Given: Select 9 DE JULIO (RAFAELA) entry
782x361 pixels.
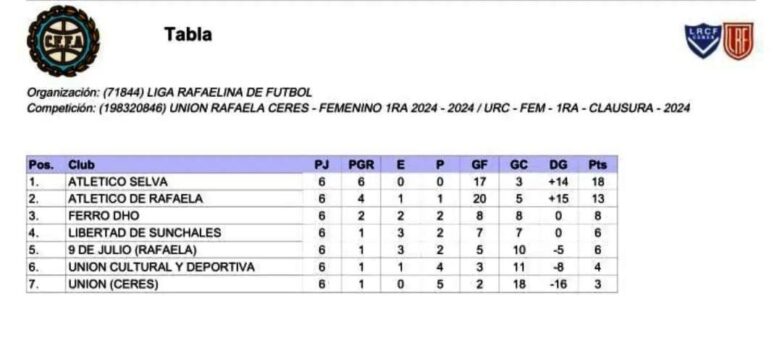Looking at the screenshot, I should (133, 250).
